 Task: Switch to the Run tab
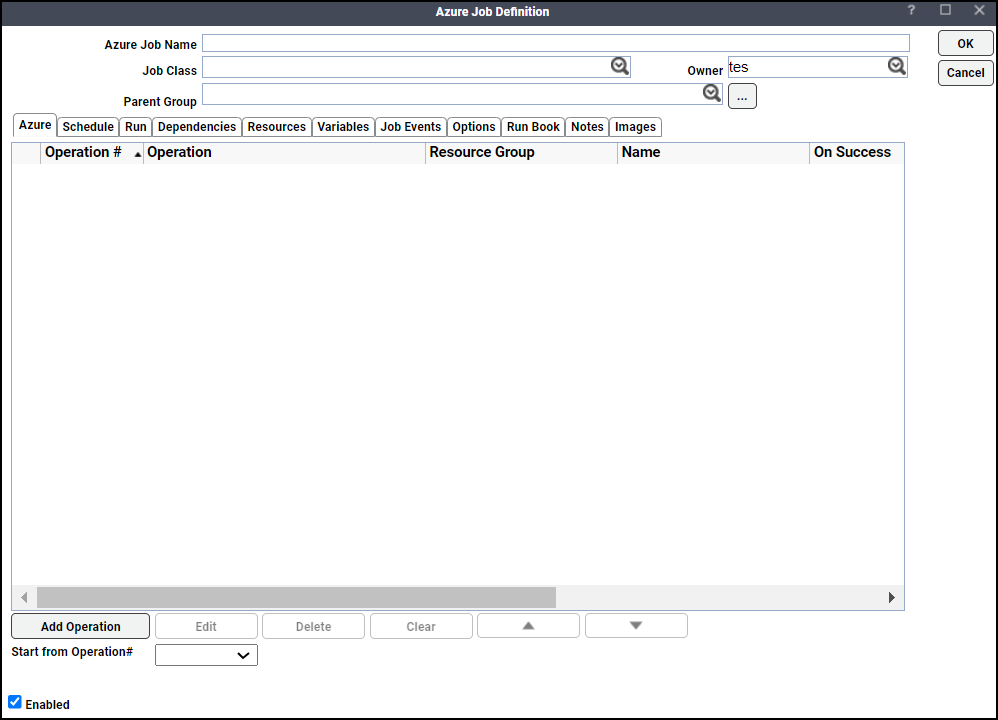136,127
